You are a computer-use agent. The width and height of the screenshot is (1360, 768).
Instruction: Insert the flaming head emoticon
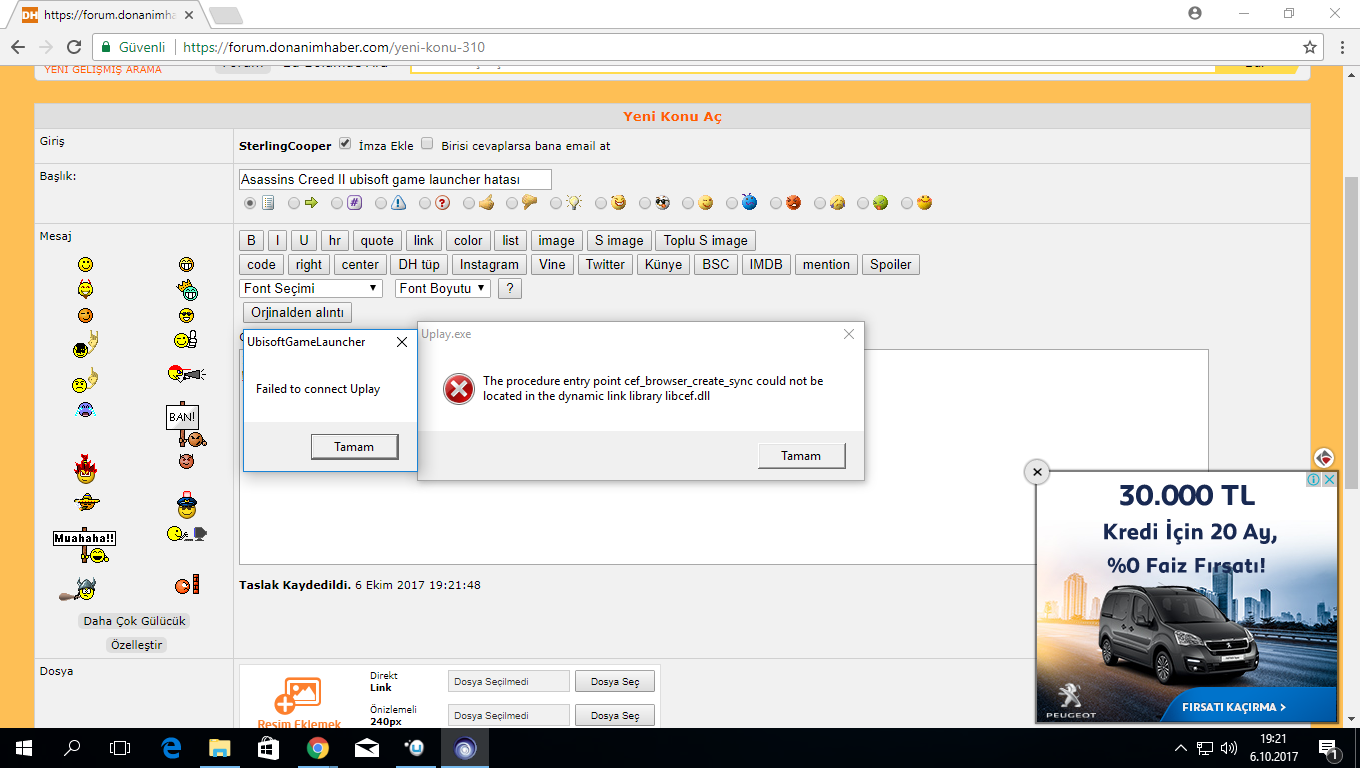click(x=85, y=467)
